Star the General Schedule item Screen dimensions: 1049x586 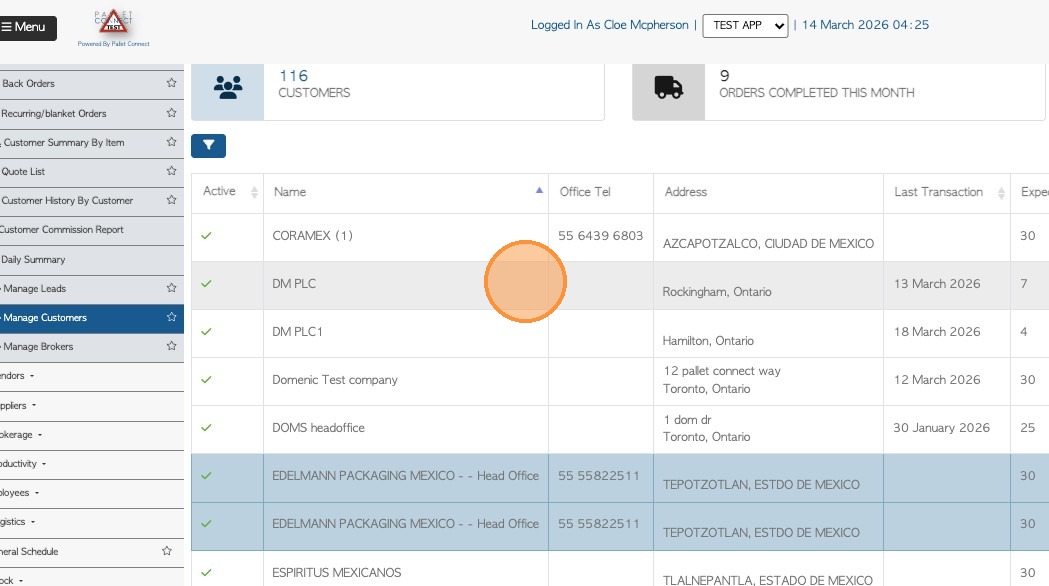(167, 551)
